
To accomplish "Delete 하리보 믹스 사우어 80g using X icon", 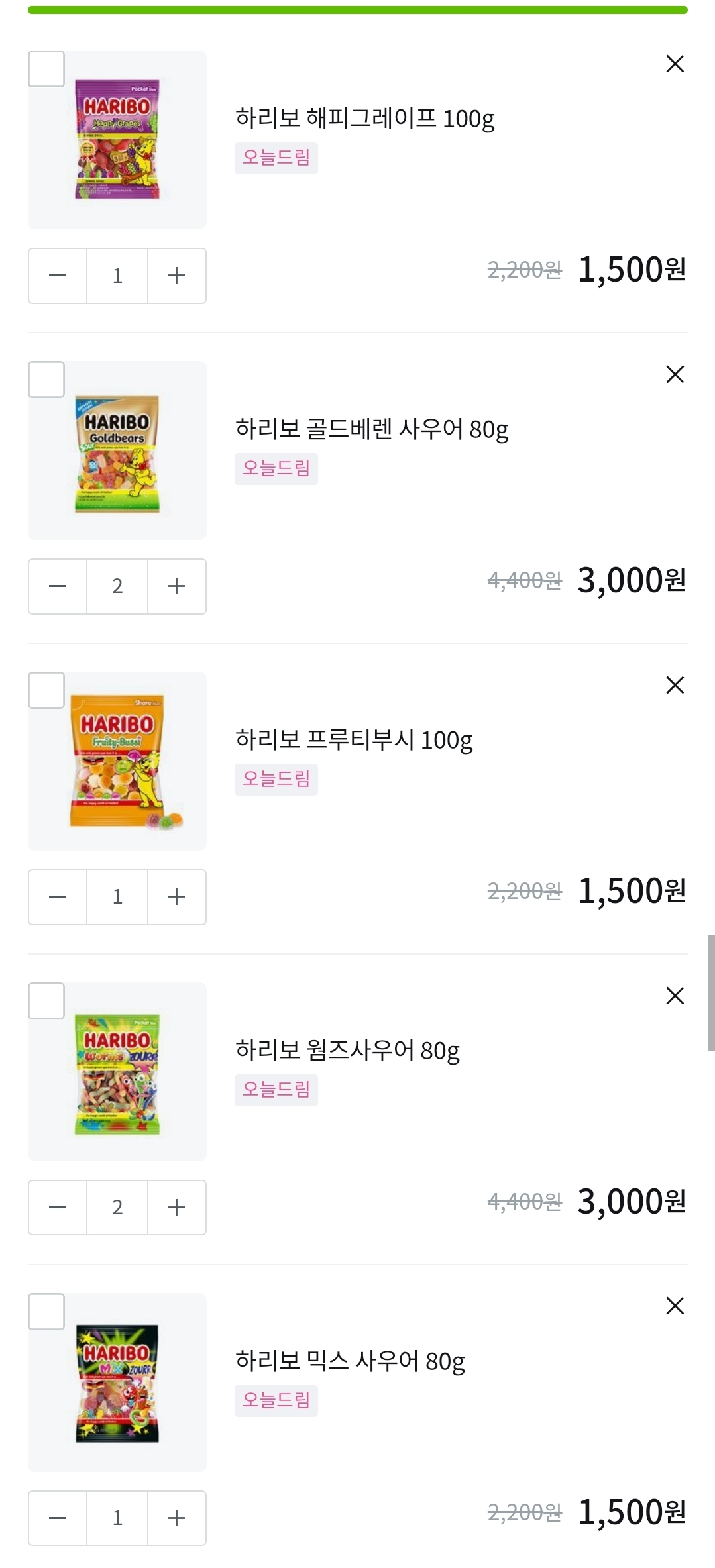I will coord(675,1306).
